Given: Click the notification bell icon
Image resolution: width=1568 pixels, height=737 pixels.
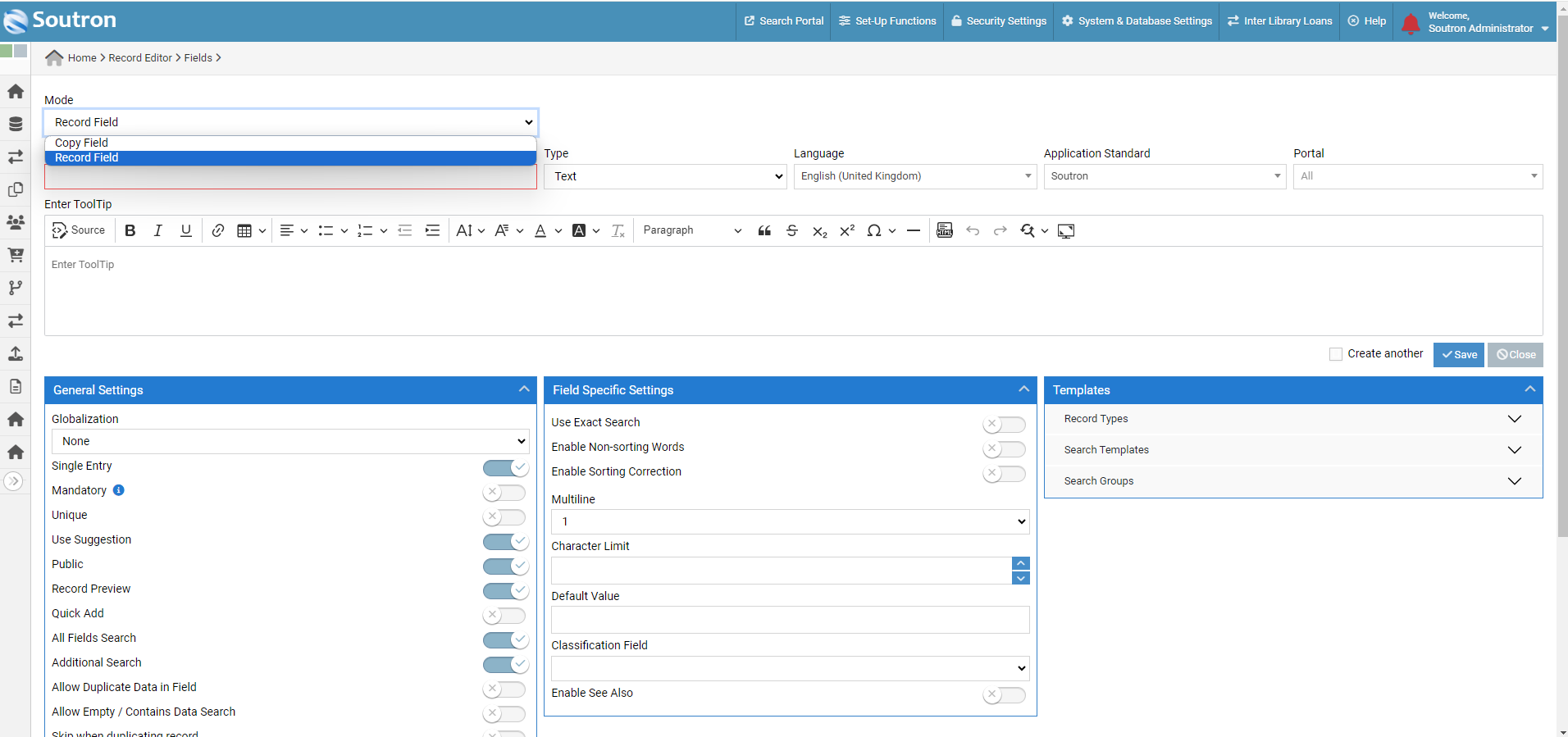Looking at the screenshot, I should (x=1411, y=24).
